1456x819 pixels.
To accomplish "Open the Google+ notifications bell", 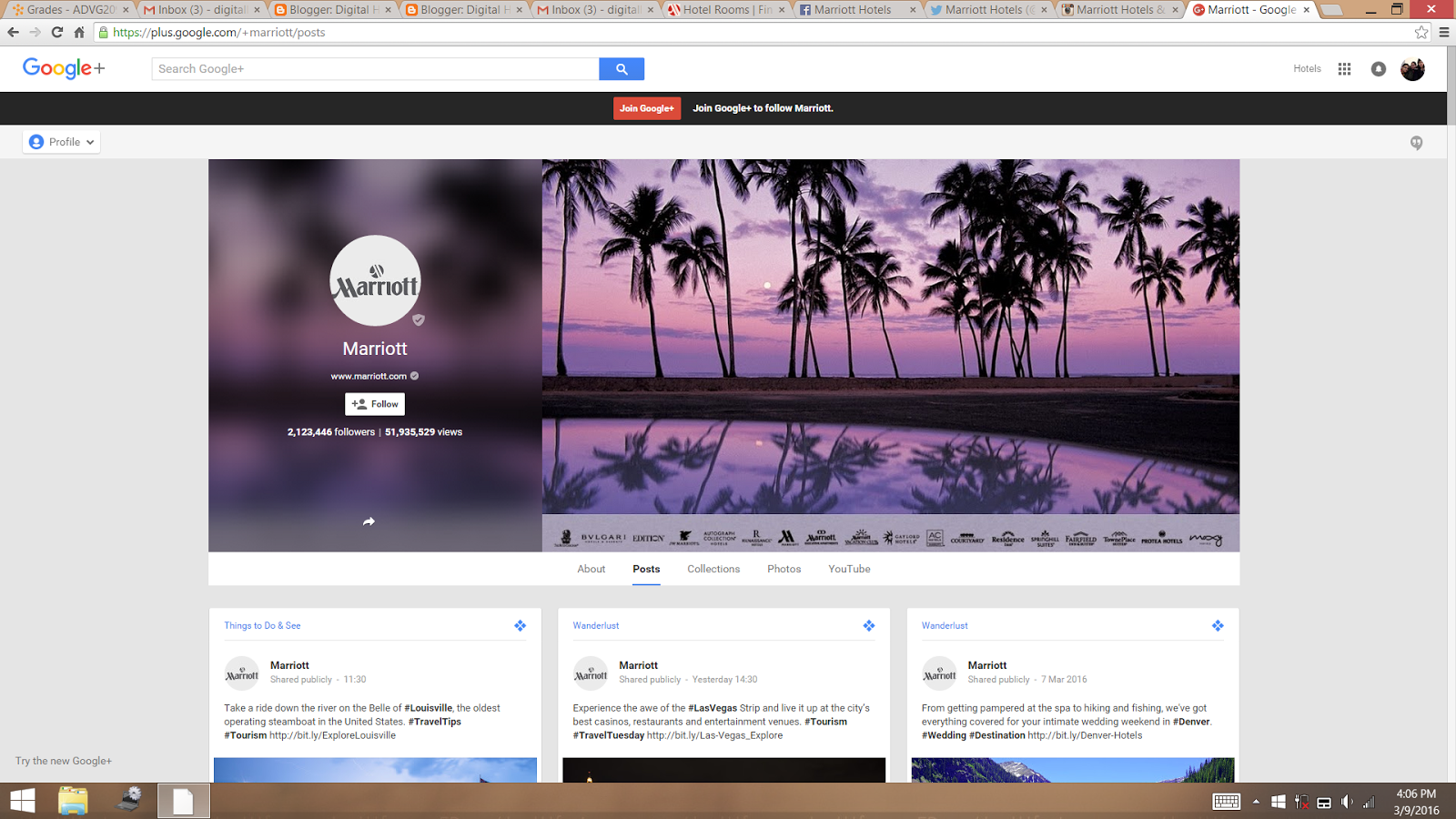I will 1379,68.
